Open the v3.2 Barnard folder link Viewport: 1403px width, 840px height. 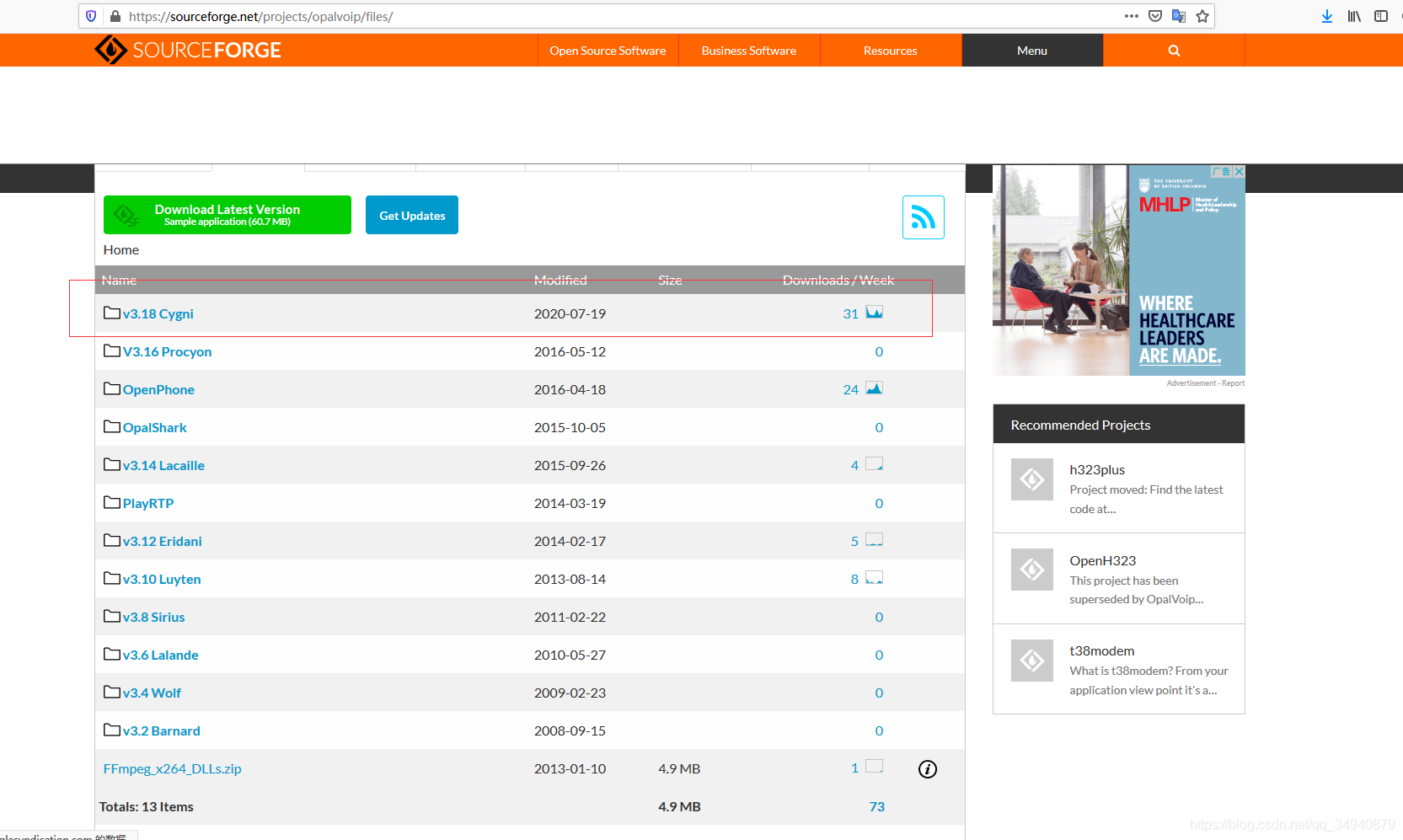(162, 730)
